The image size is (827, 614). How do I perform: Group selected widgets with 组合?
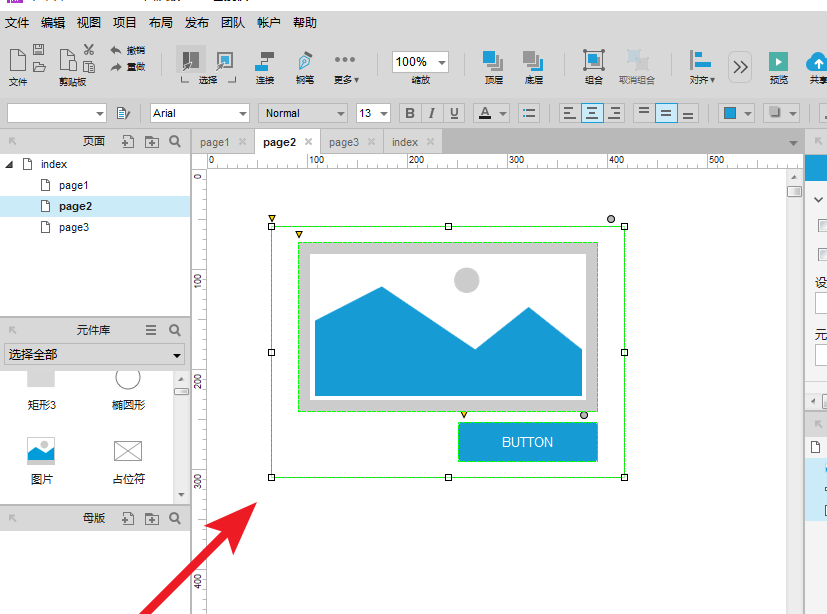(x=594, y=65)
